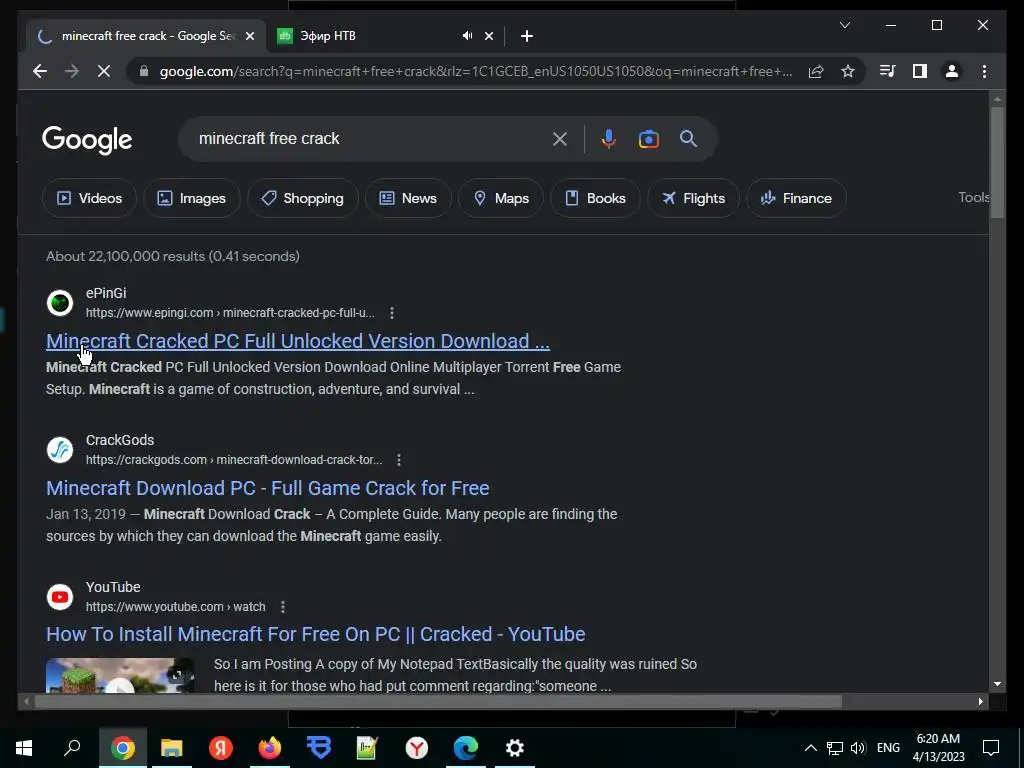The image size is (1024, 768).
Task: View site information via lock icon
Action: pos(144,71)
